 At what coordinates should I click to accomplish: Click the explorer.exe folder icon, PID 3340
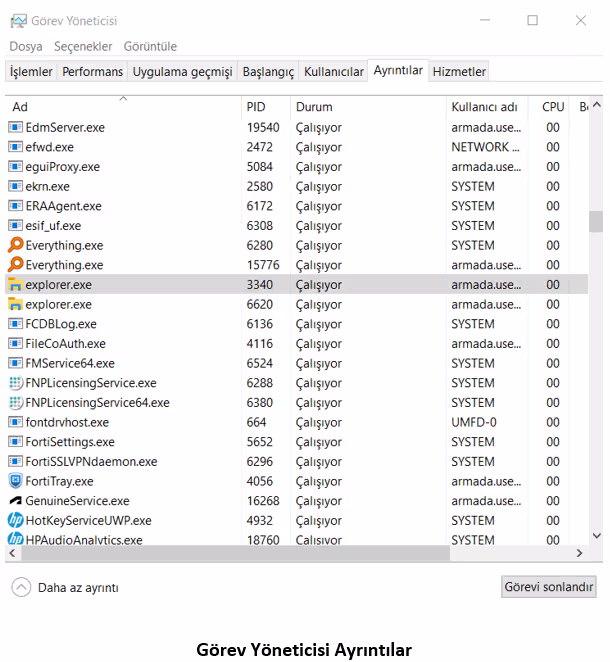tap(15, 285)
